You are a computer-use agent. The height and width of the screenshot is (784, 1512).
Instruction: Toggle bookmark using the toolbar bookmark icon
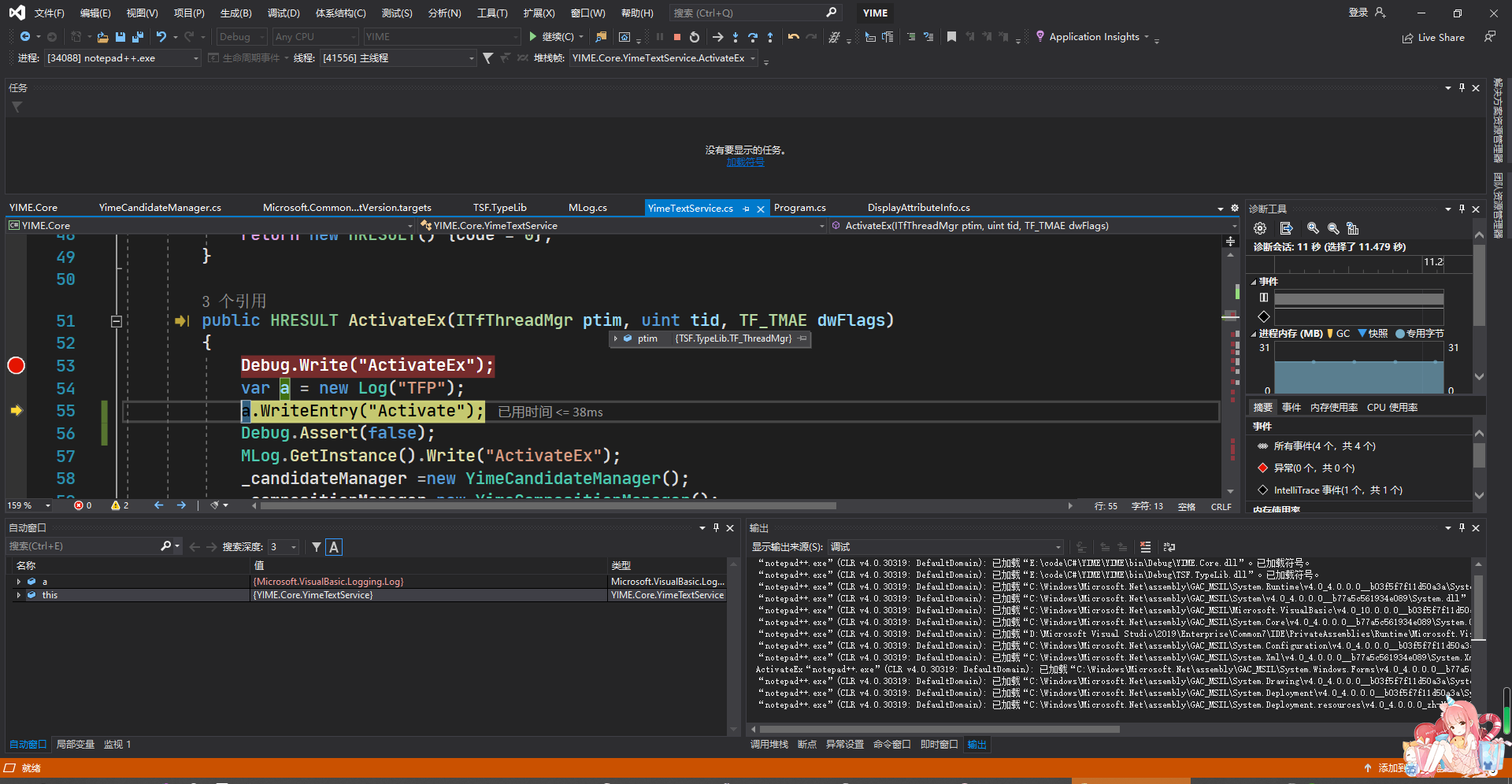point(951,37)
